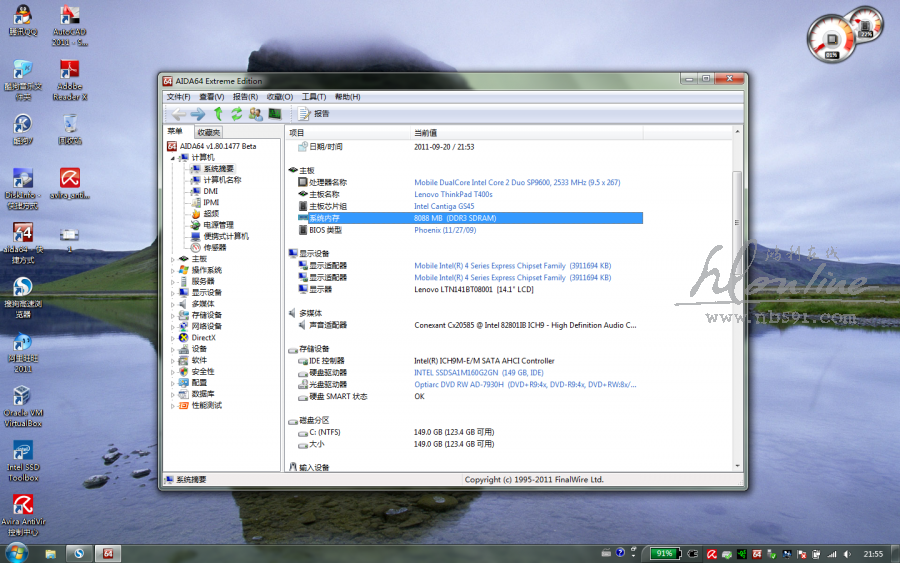Expand the 主板 tree node
This screenshot has height=563, width=900.
pos(173,259)
